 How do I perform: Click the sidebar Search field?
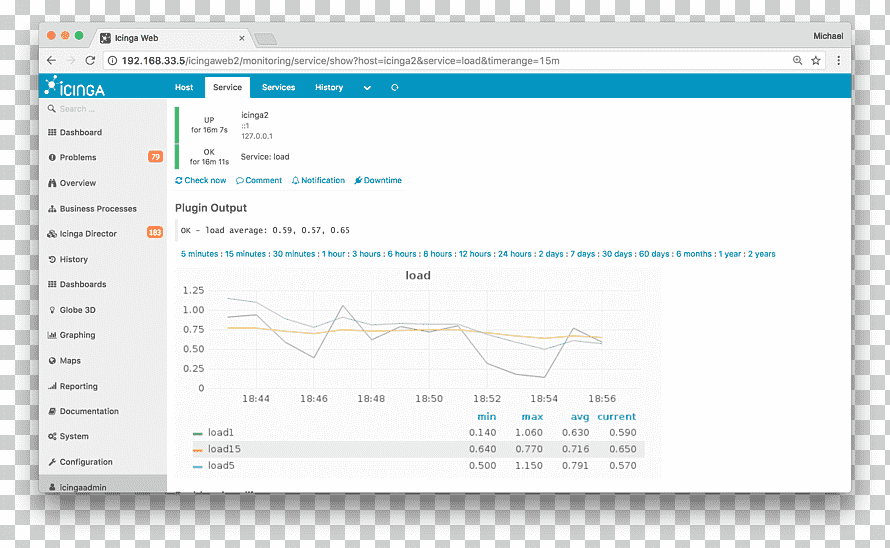(103, 108)
